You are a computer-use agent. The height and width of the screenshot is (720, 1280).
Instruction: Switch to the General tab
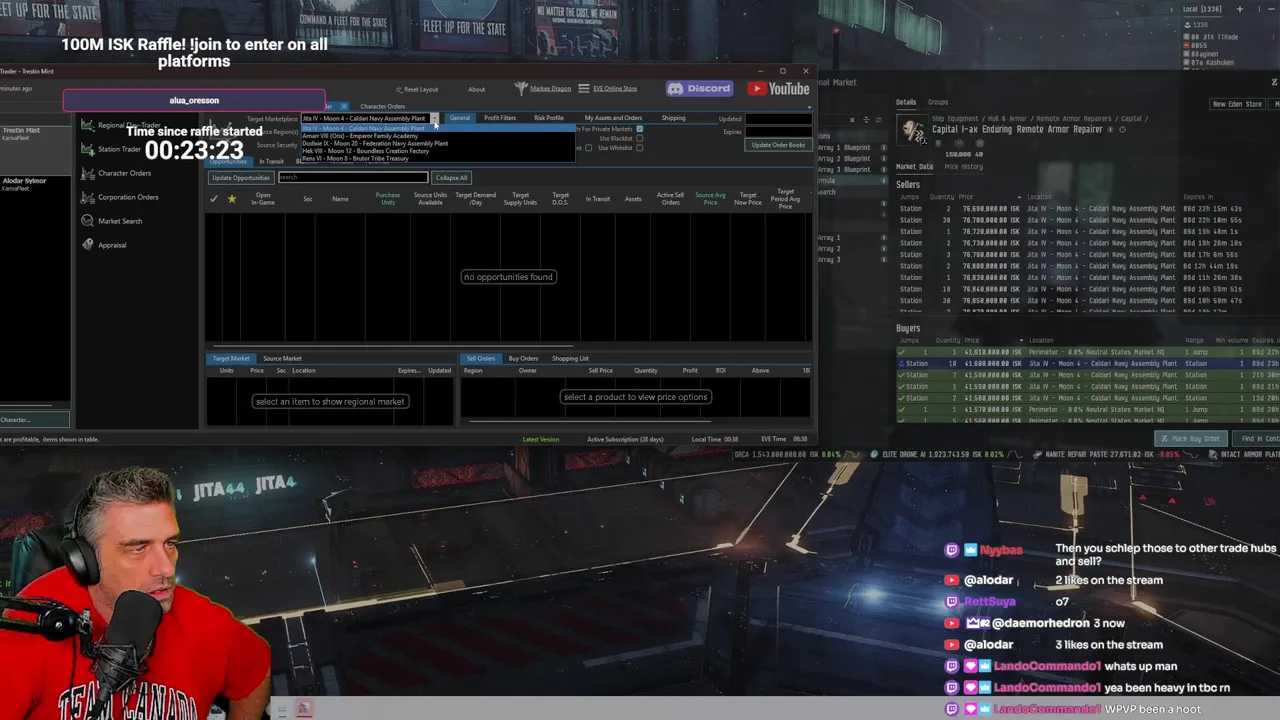459,118
